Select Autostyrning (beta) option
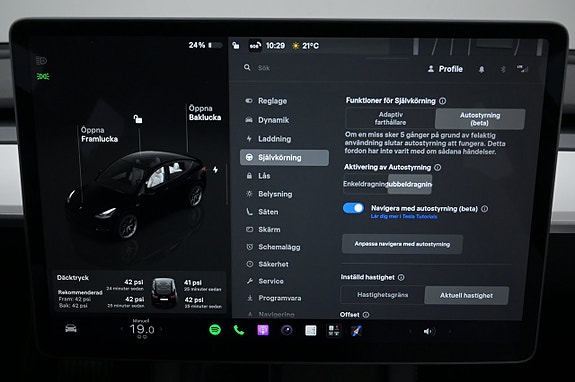 480,119
